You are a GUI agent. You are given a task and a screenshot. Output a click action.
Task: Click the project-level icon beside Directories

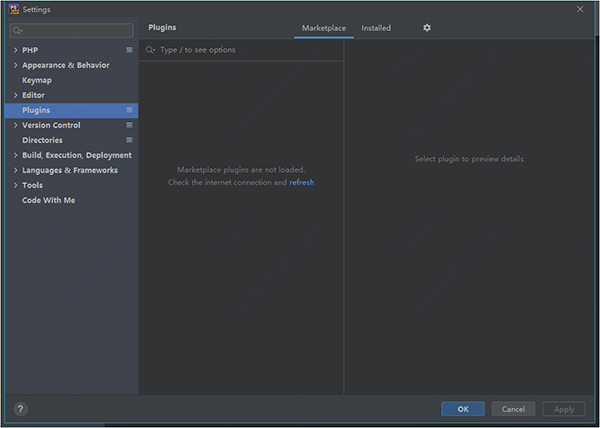pos(129,140)
